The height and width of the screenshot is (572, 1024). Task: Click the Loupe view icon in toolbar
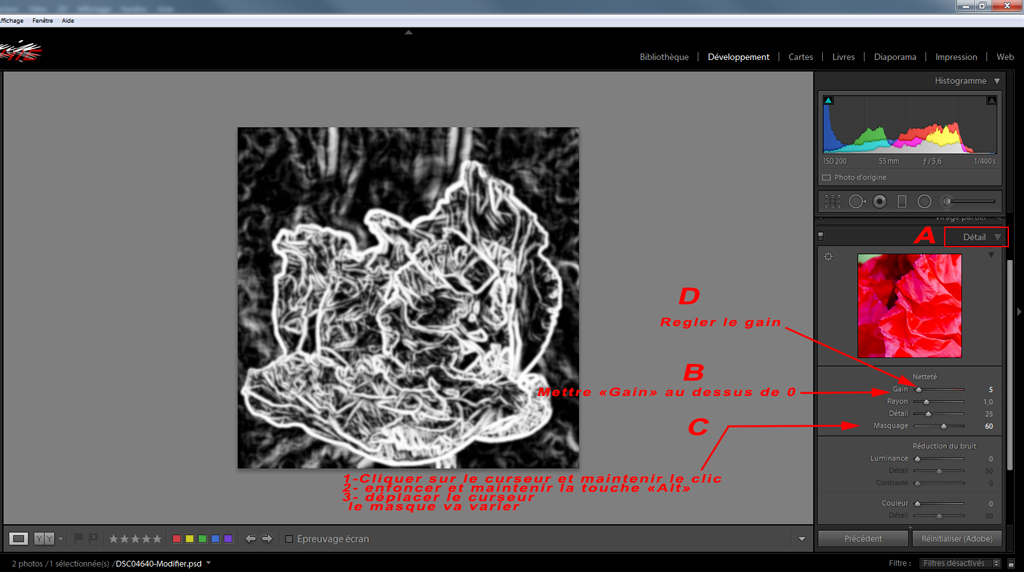pos(18,538)
